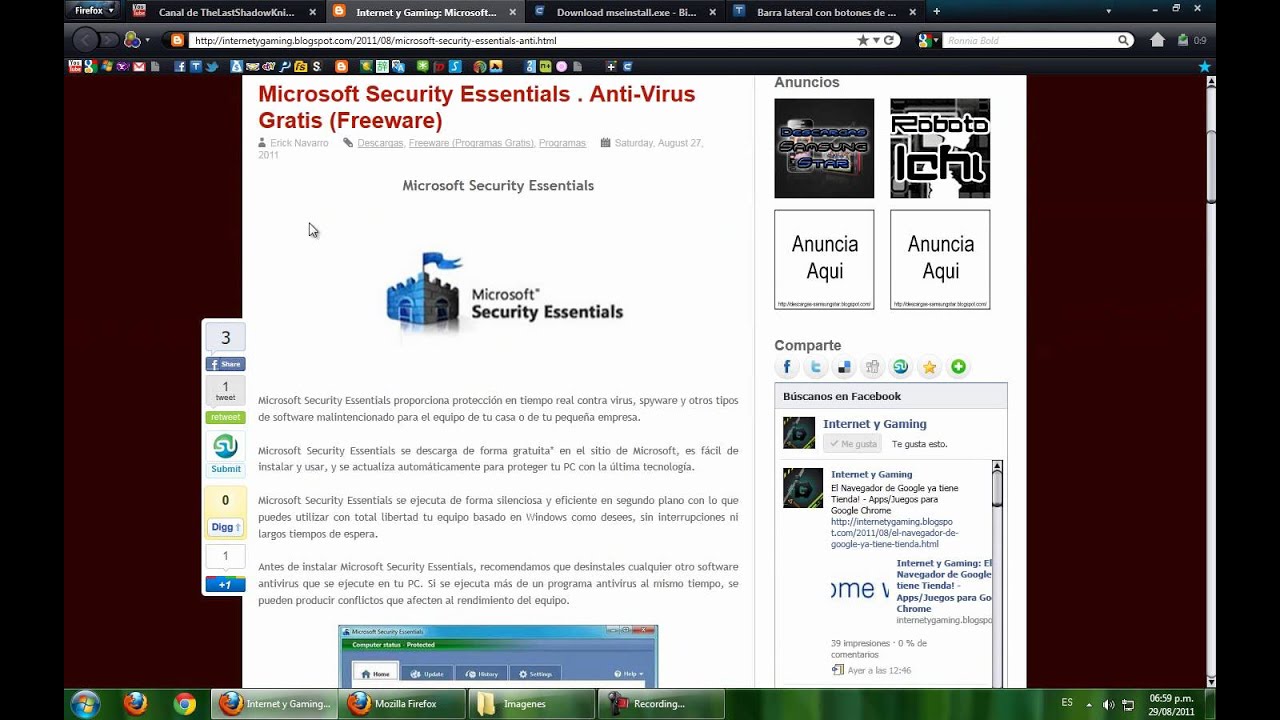Screen dimensions: 1280x720
Task: Open the downloads indicator icon
Action: click(1183, 40)
